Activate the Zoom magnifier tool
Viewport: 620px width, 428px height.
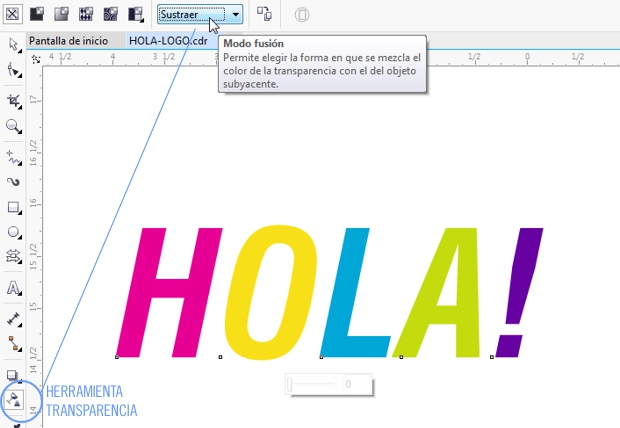[14, 127]
